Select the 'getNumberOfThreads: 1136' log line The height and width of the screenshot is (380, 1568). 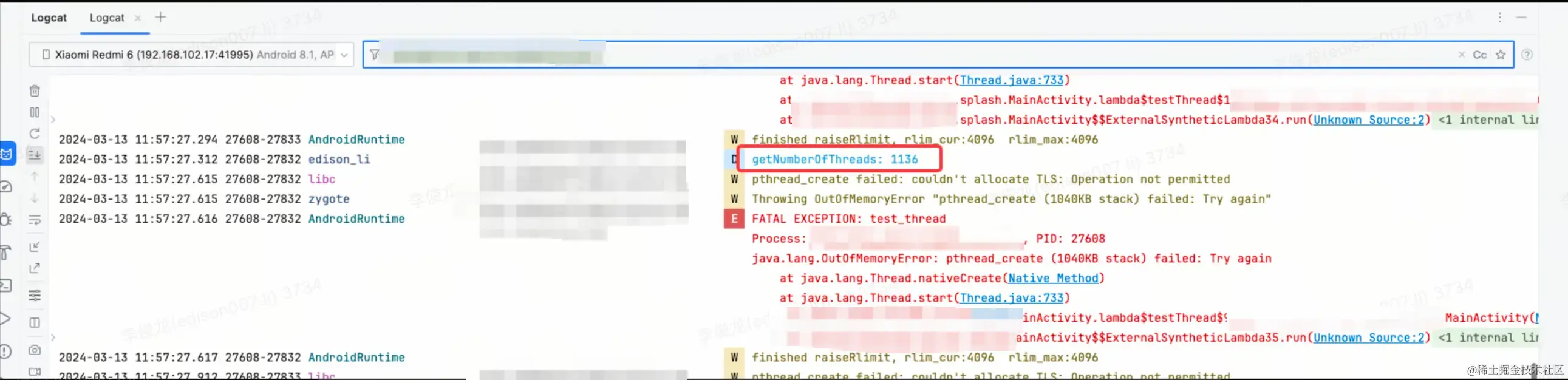click(x=834, y=159)
